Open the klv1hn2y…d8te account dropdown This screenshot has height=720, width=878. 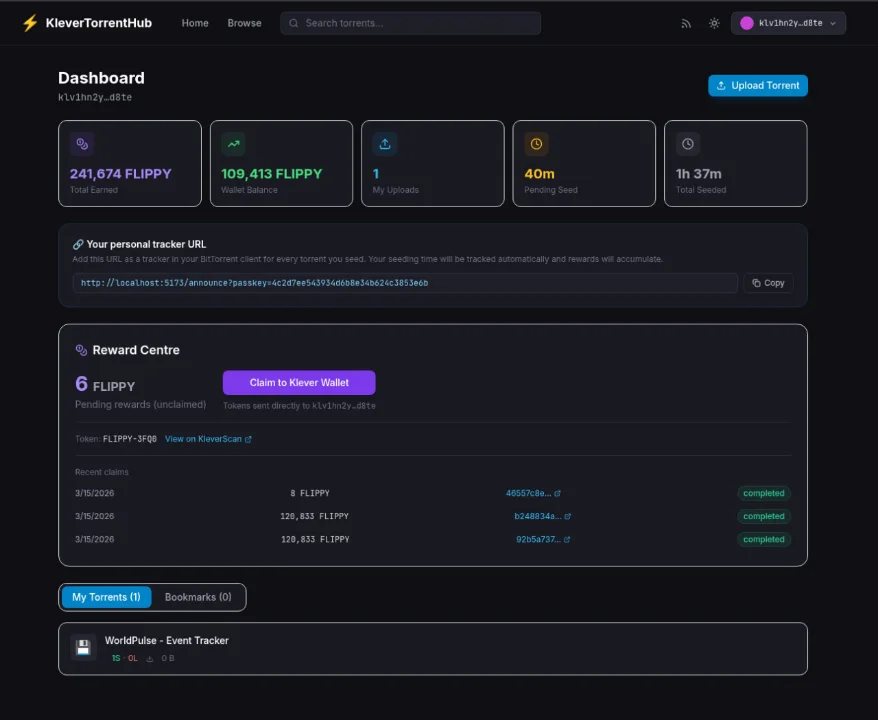[x=788, y=22]
